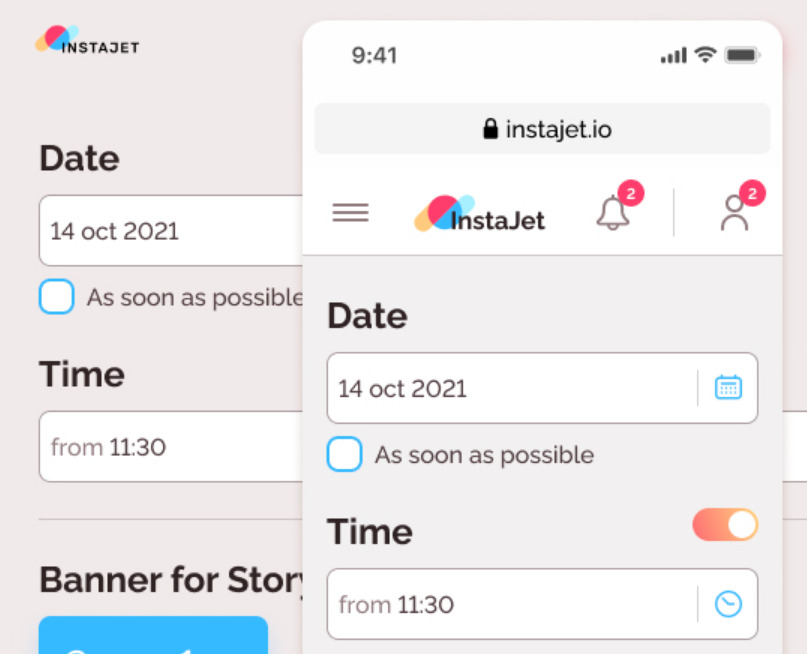This screenshot has height=654, width=807.
Task: Click the desktop time 'from 11:30' field
Action: pyautogui.click(x=170, y=446)
